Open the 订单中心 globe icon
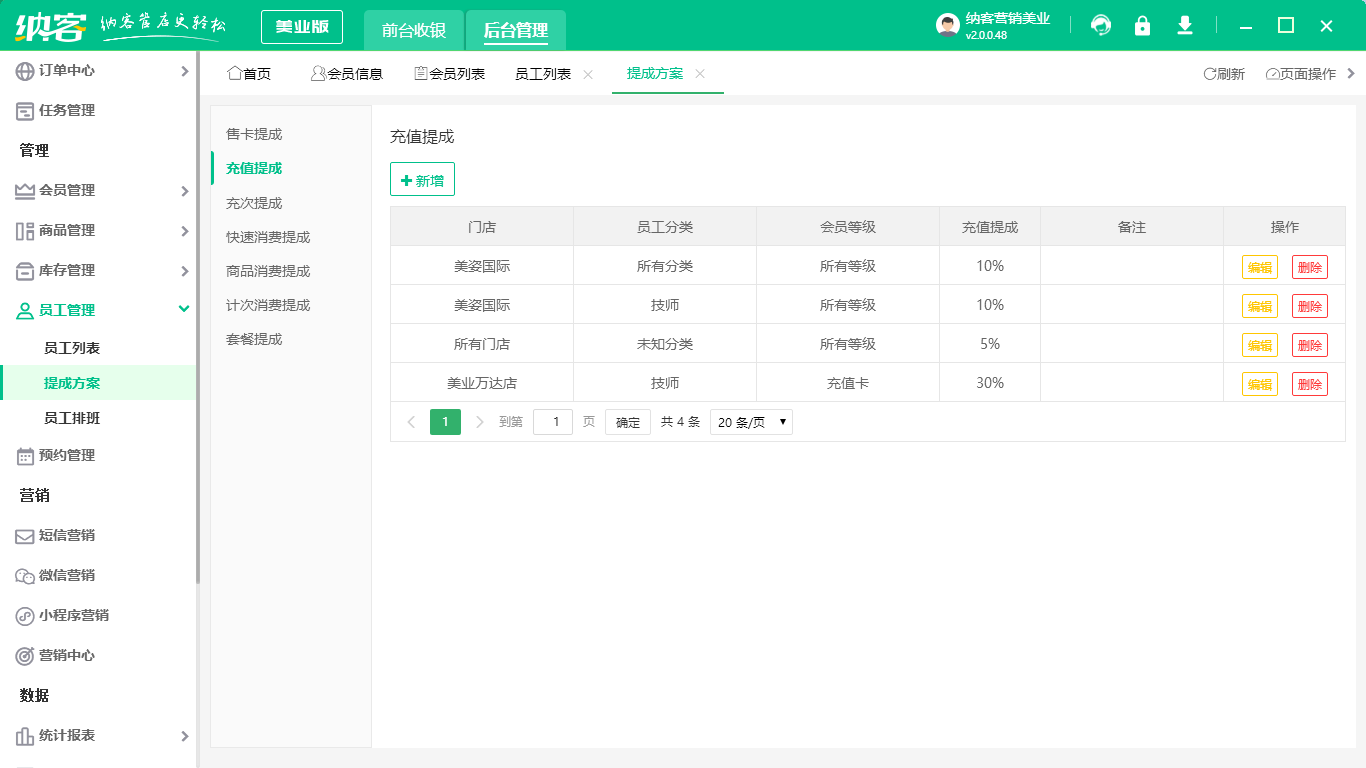1366x768 pixels. click(25, 71)
